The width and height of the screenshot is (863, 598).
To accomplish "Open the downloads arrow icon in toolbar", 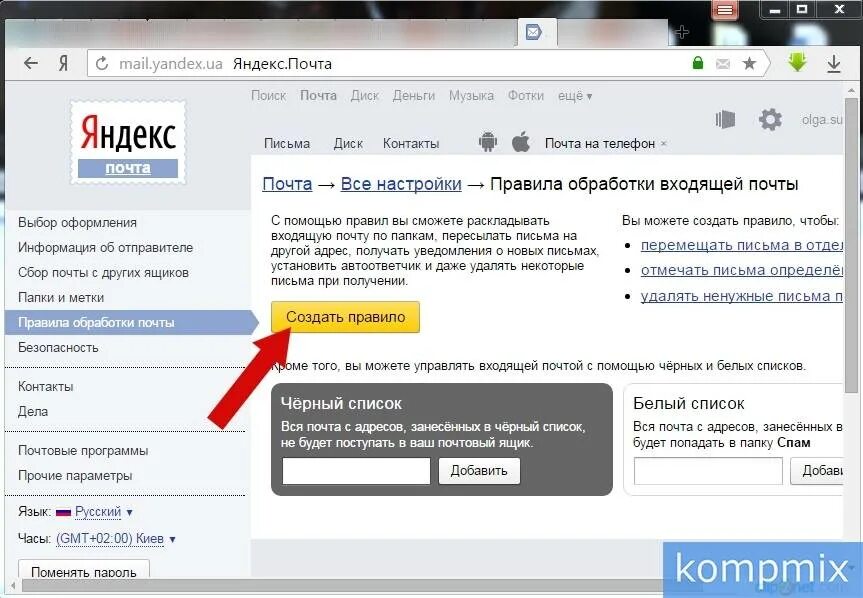I will (834, 64).
